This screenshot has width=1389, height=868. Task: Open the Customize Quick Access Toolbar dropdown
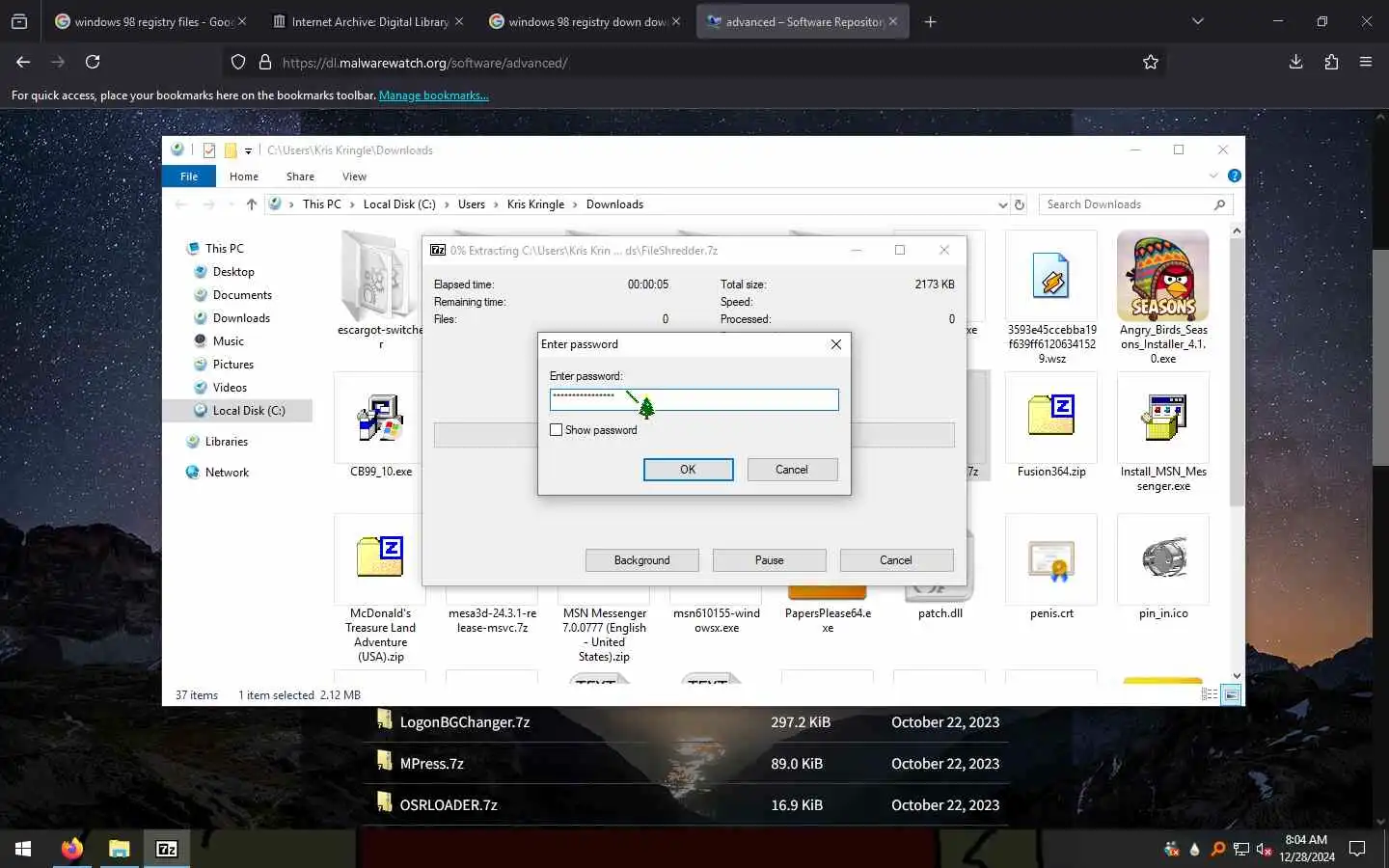tap(248, 150)
